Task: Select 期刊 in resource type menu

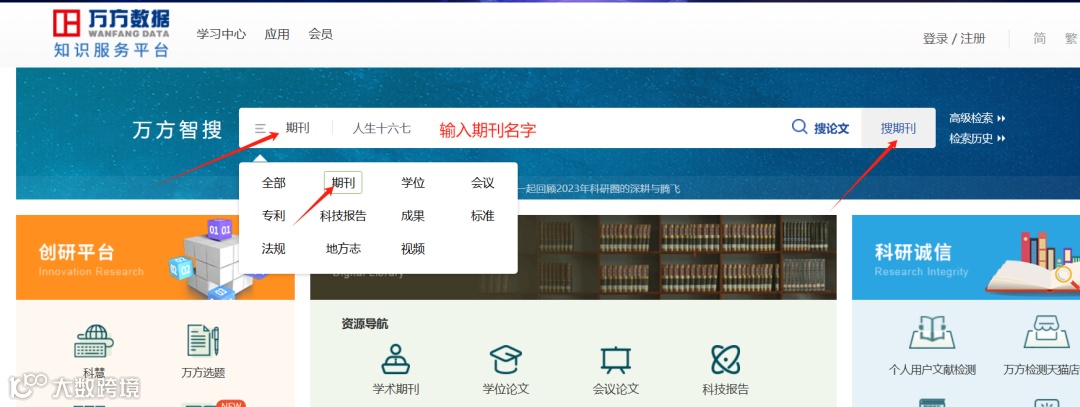Action: 343,183
